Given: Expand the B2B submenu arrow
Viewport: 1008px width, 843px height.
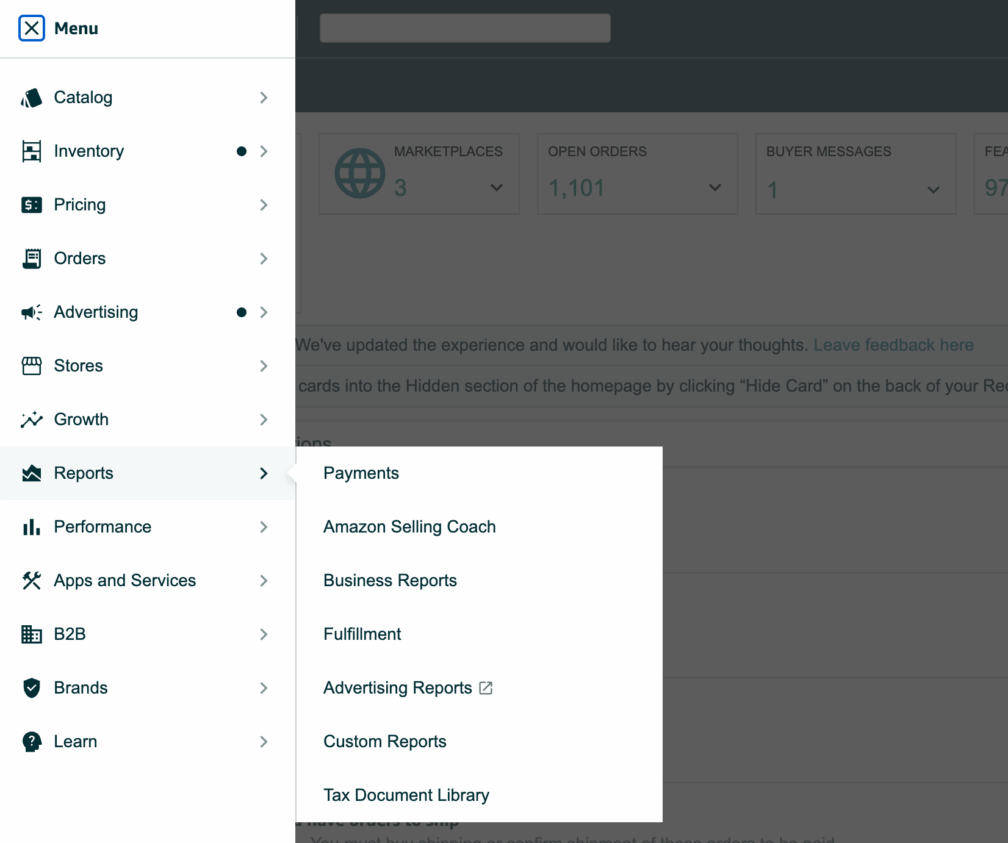Looking at the screenshot, I should 264,635.
